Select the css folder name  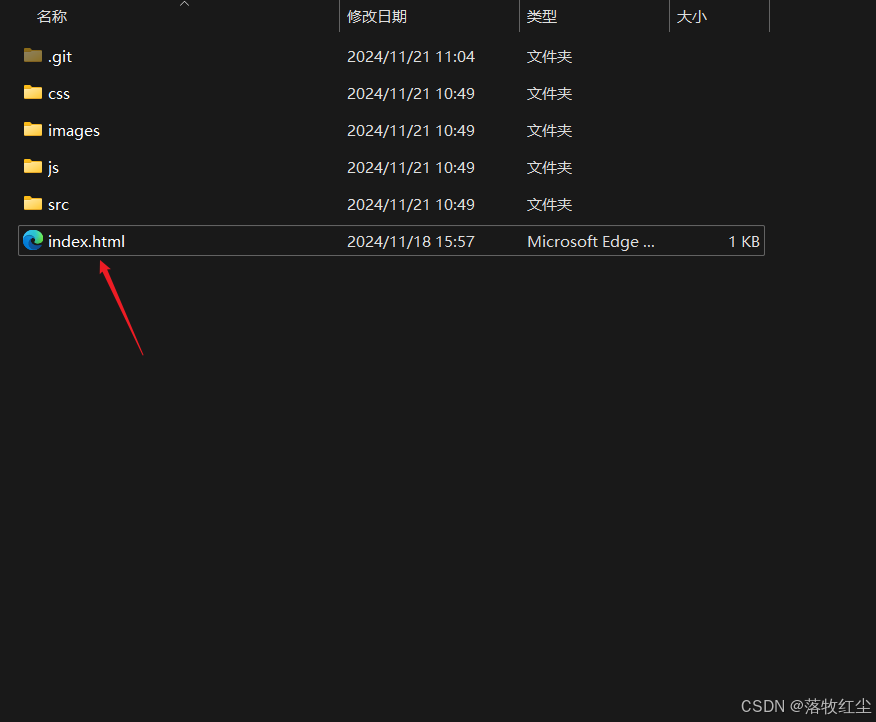tap(59, 94)
